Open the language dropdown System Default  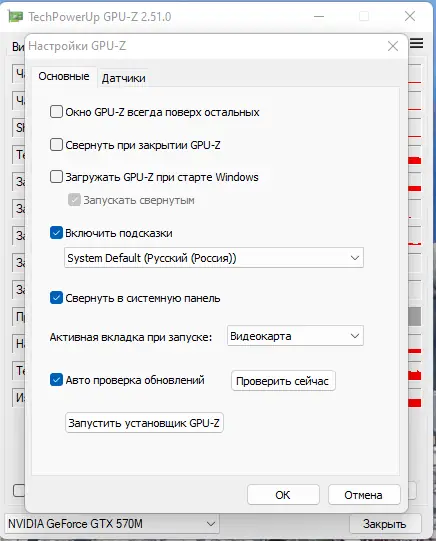214,258
